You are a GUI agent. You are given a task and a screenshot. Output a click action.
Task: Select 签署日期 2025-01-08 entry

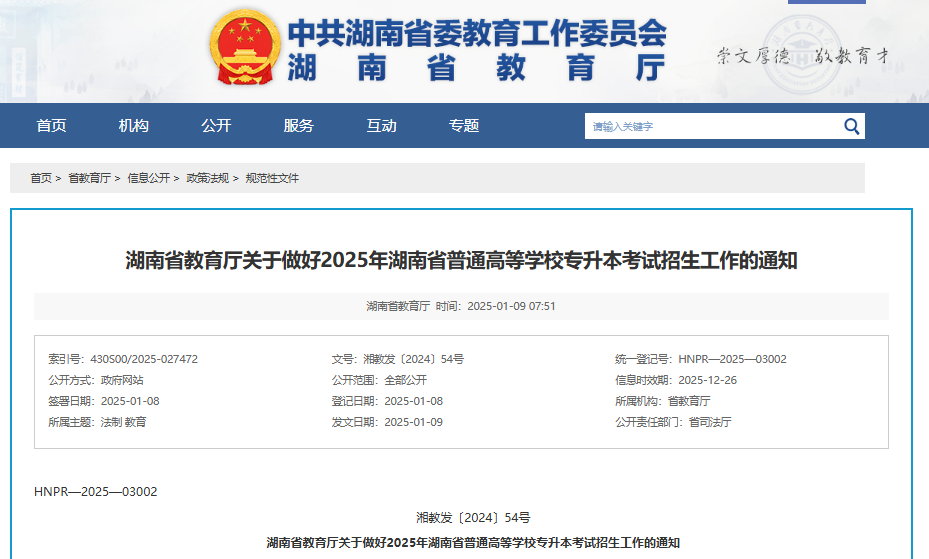104,401
